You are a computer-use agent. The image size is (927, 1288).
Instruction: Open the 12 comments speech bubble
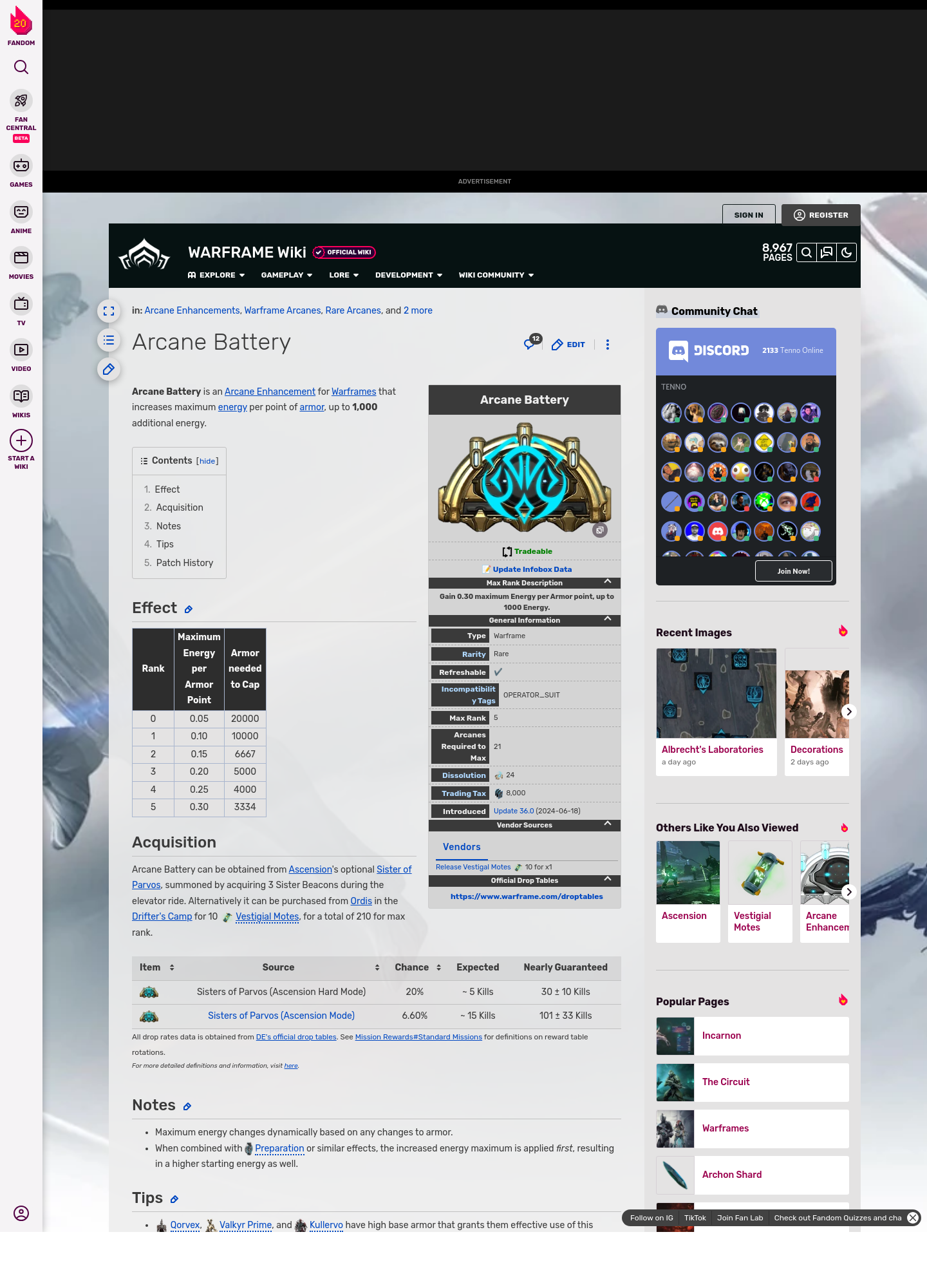532,342
